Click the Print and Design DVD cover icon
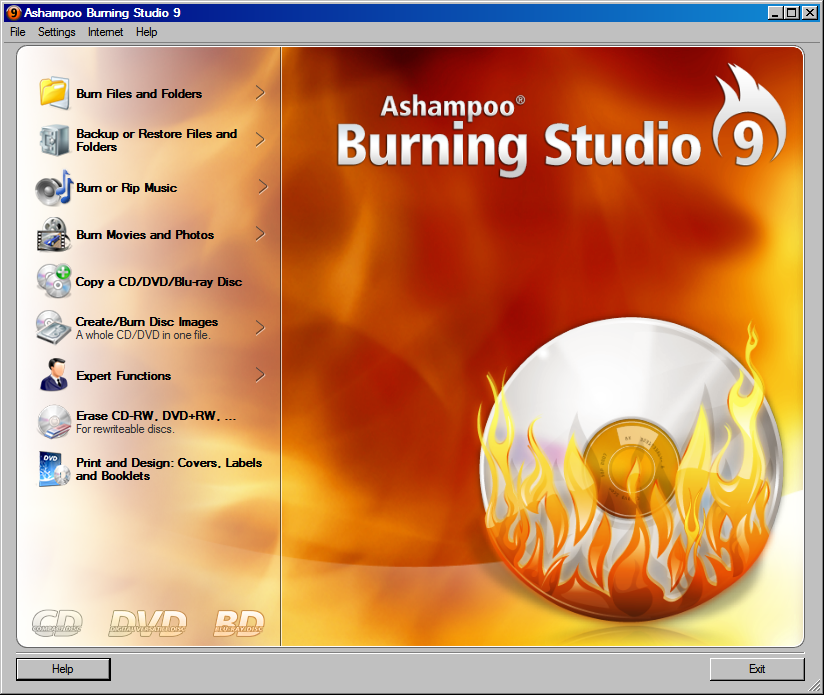The image size is (824, 695). (x=54, y=469)
